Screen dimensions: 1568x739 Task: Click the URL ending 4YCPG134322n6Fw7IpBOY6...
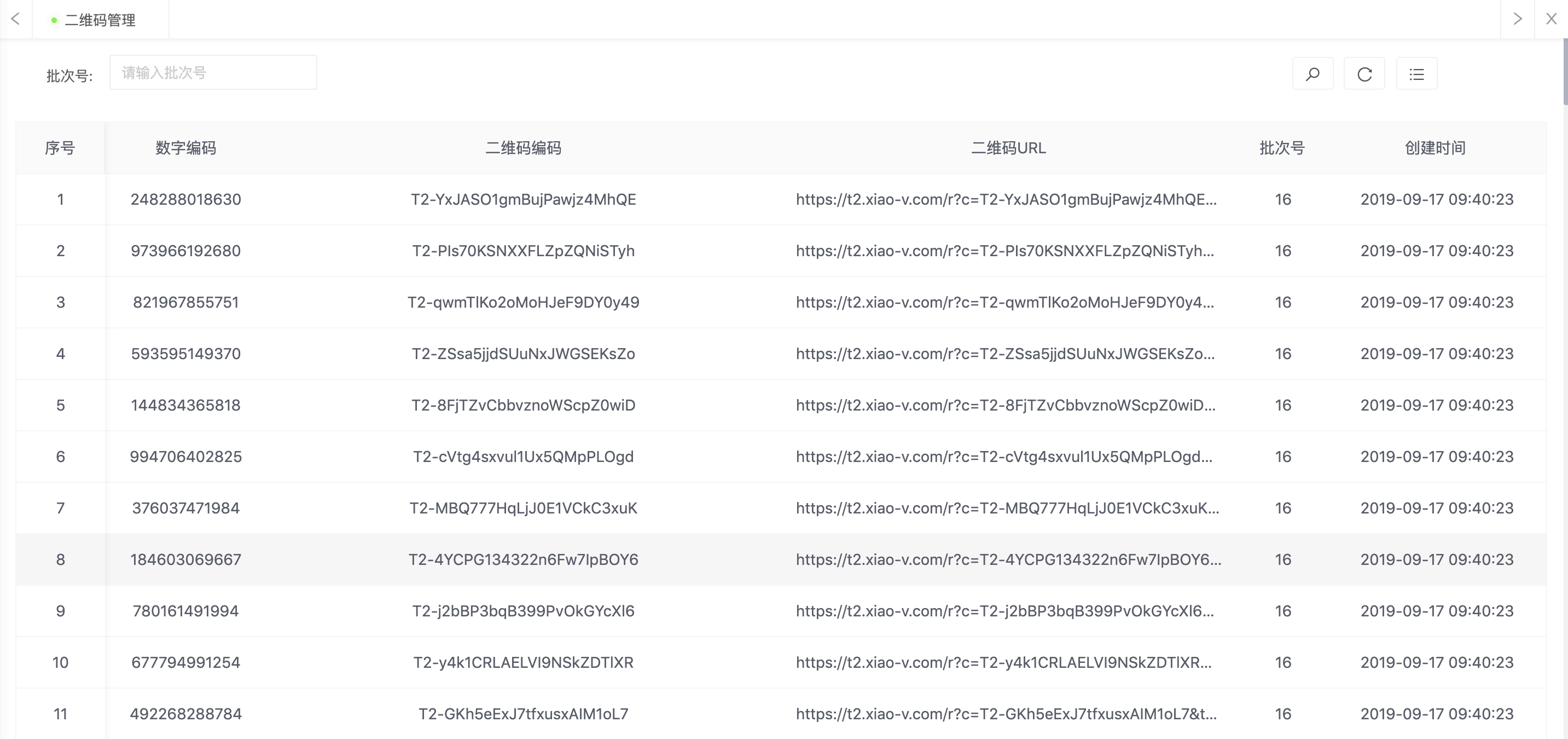[1009, 560]
